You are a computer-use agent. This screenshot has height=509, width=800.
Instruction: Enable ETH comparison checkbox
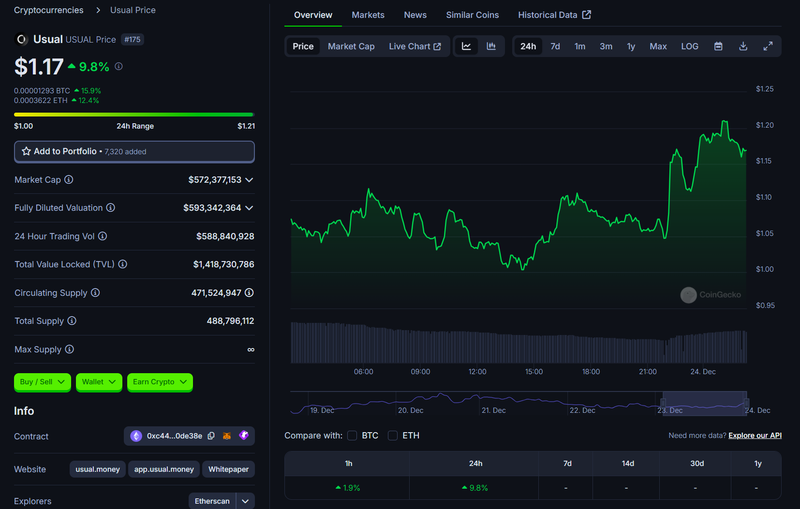coord(393,435)
